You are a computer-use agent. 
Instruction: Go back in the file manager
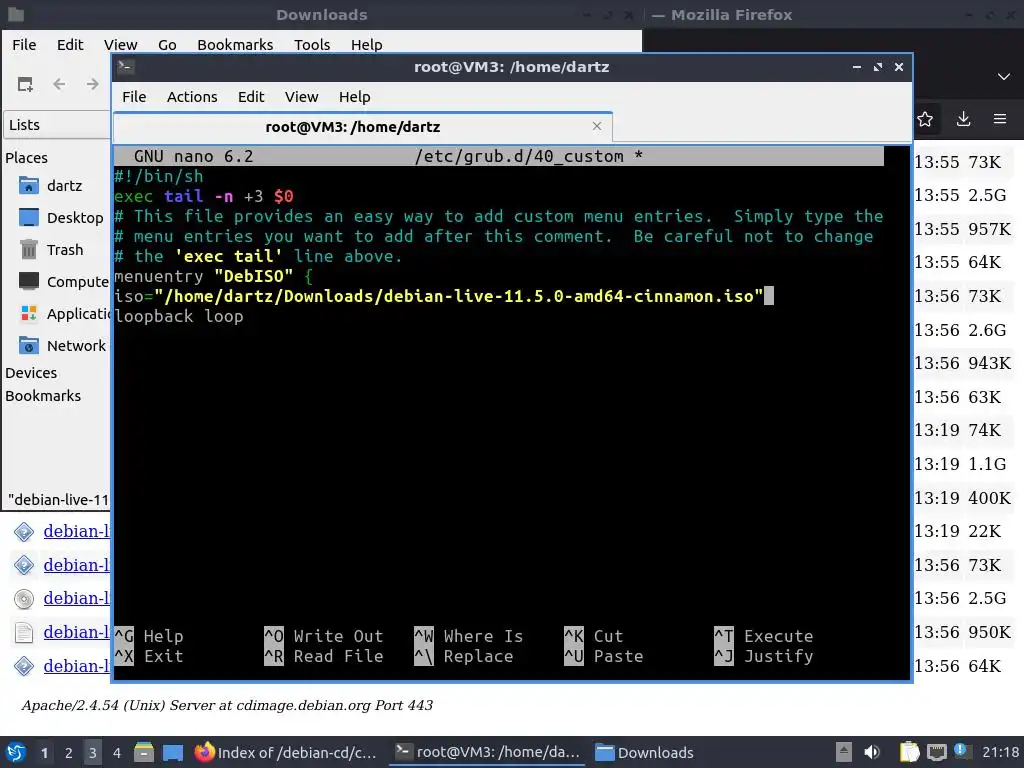(x=59, y=84)
